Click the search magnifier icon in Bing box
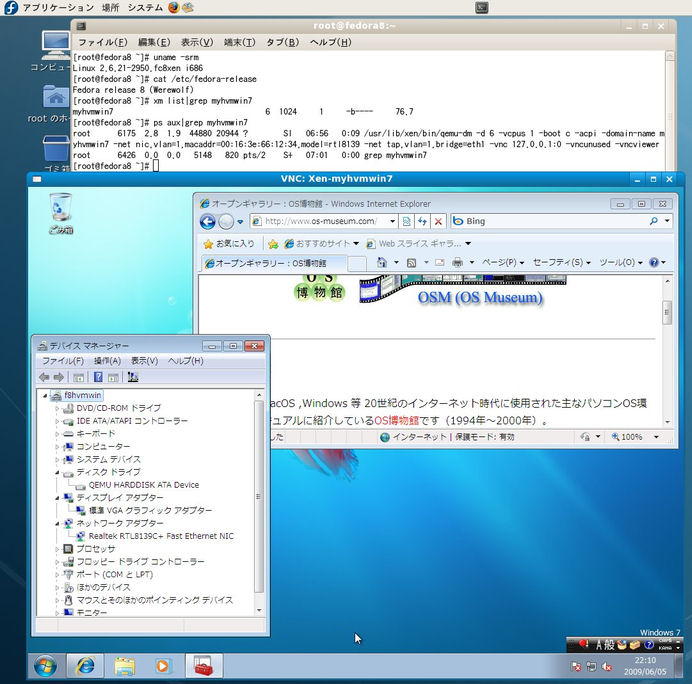Viewport: 692px width, 684px height. [654, 221]
